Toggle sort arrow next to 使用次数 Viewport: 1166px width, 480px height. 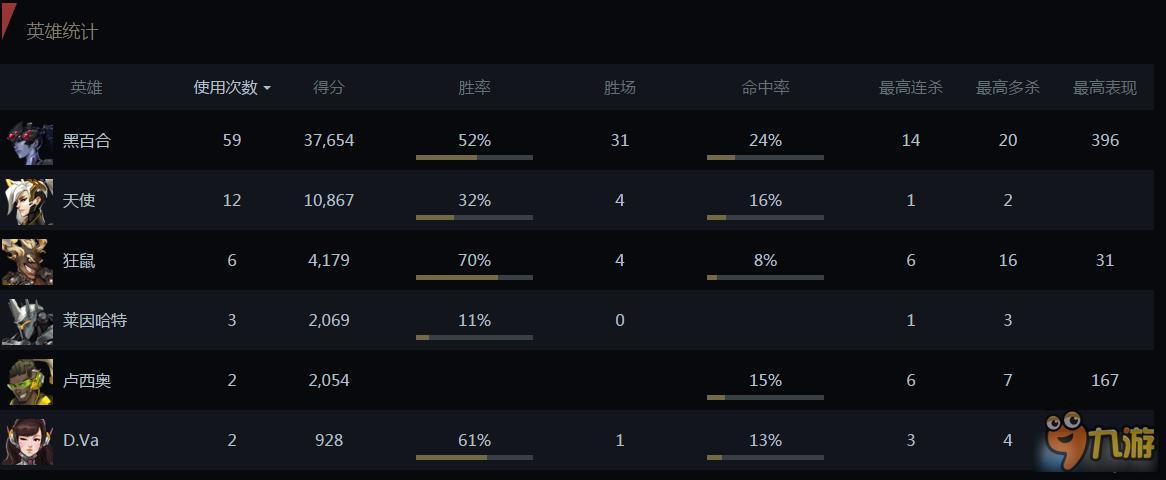pyautogui.click(x=267, y=89)
